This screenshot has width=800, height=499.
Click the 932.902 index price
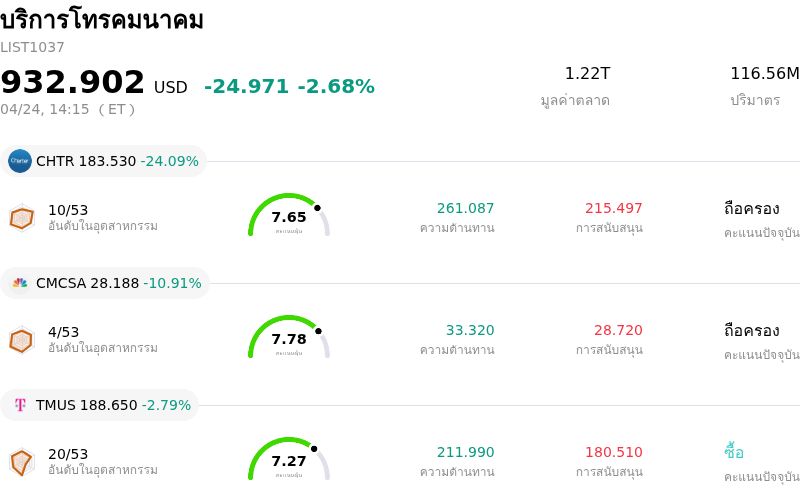pyautogui.click(x=73, y=82)
